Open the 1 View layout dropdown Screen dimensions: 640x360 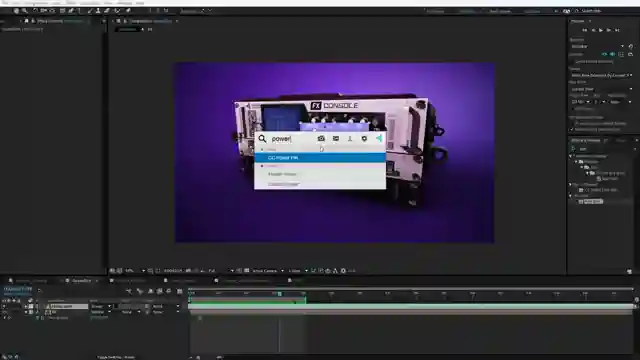click(298, 271)
